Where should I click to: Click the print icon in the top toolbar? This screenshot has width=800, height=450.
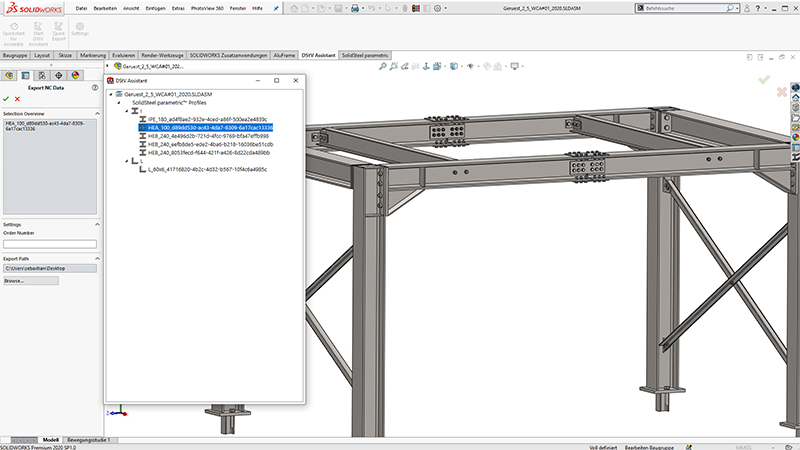pyautogui.click(x=355, y=8)
